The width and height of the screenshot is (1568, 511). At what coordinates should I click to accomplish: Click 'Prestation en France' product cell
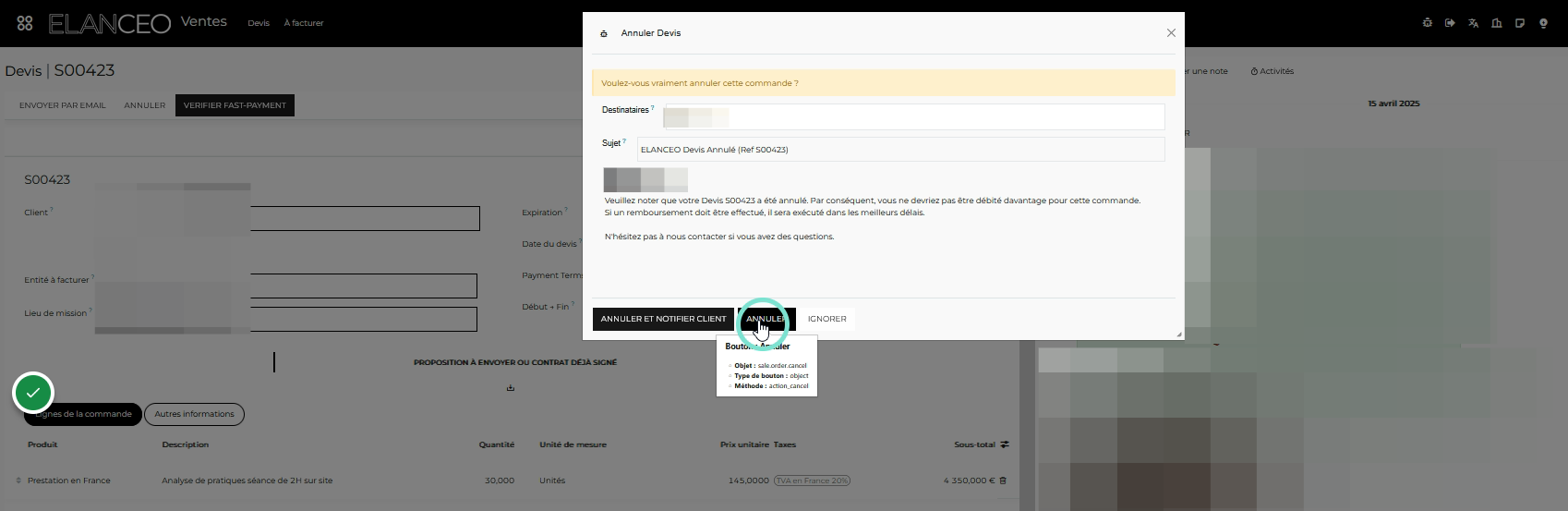[69, 481]
